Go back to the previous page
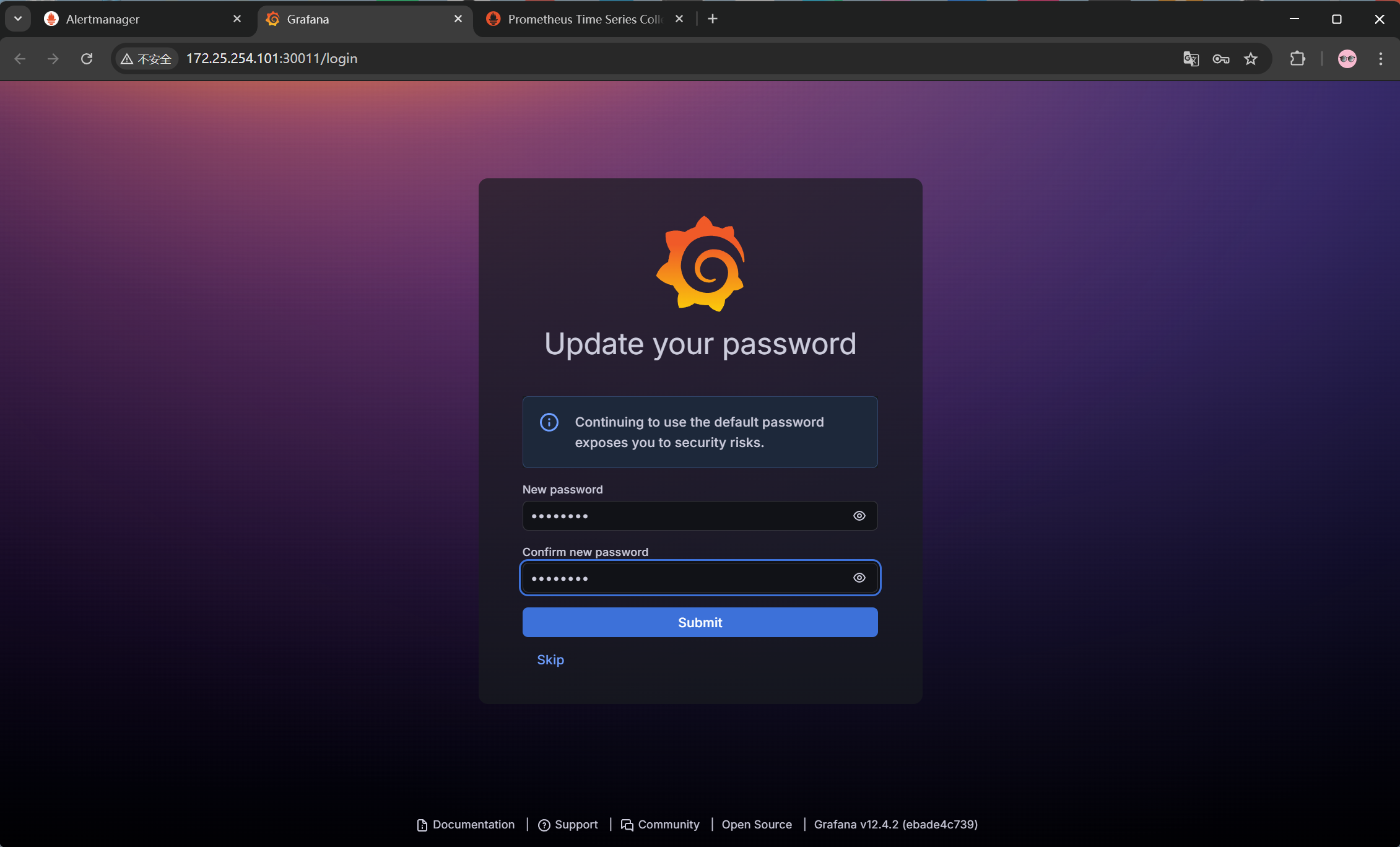The width and height of the screenshot is (1400, 847). pos(20,59)
